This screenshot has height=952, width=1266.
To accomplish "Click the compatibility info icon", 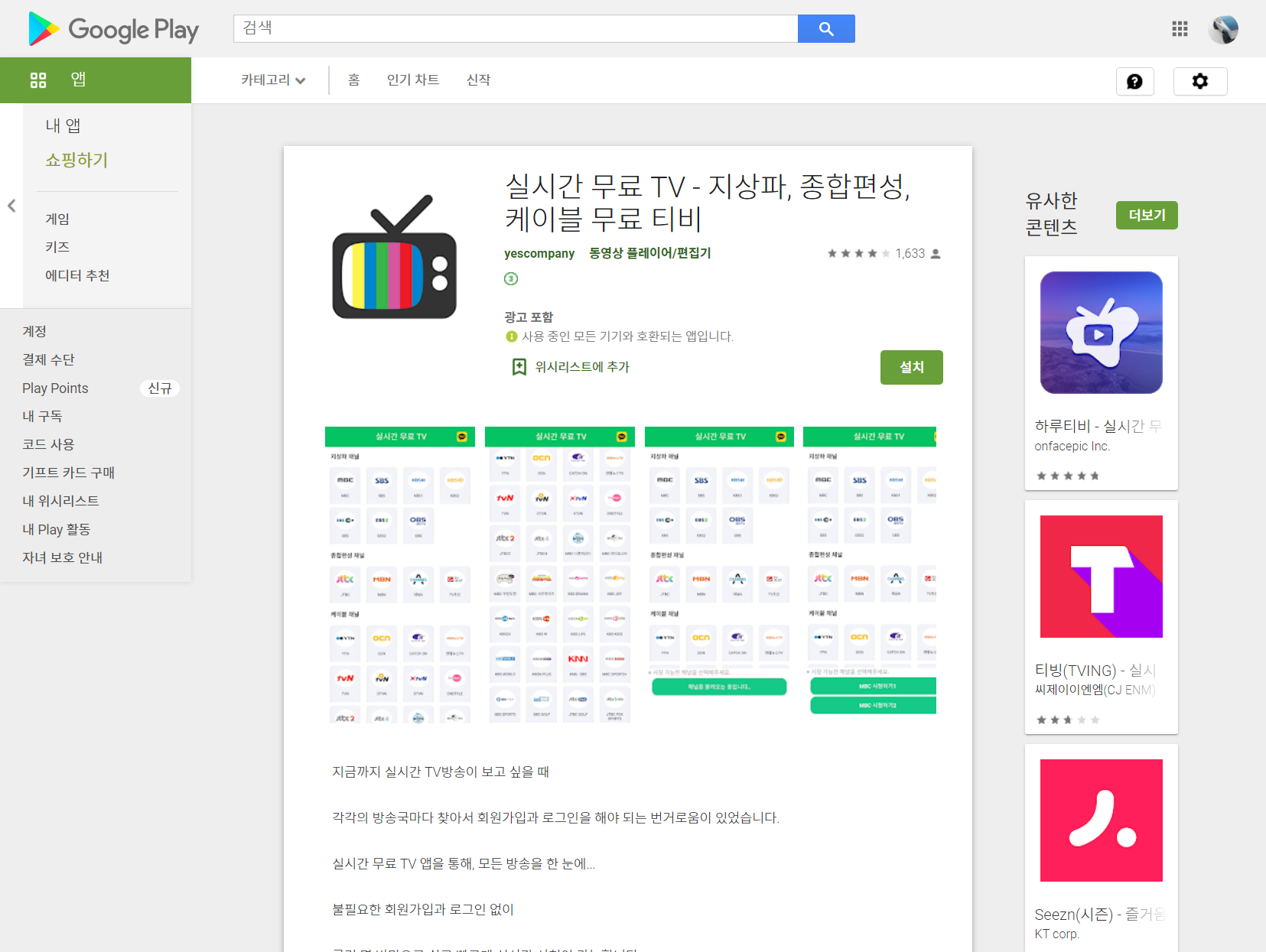I will [512, 336].
